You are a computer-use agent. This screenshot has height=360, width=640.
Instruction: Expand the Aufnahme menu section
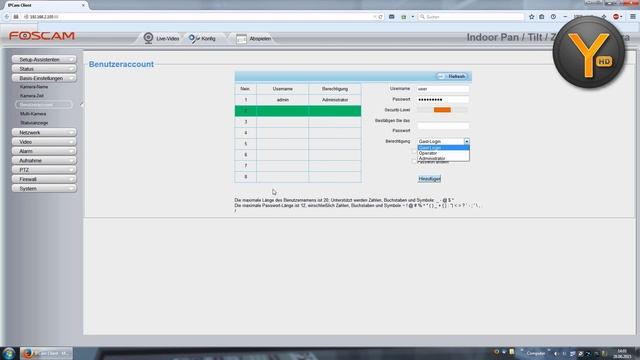pos(44,160)
